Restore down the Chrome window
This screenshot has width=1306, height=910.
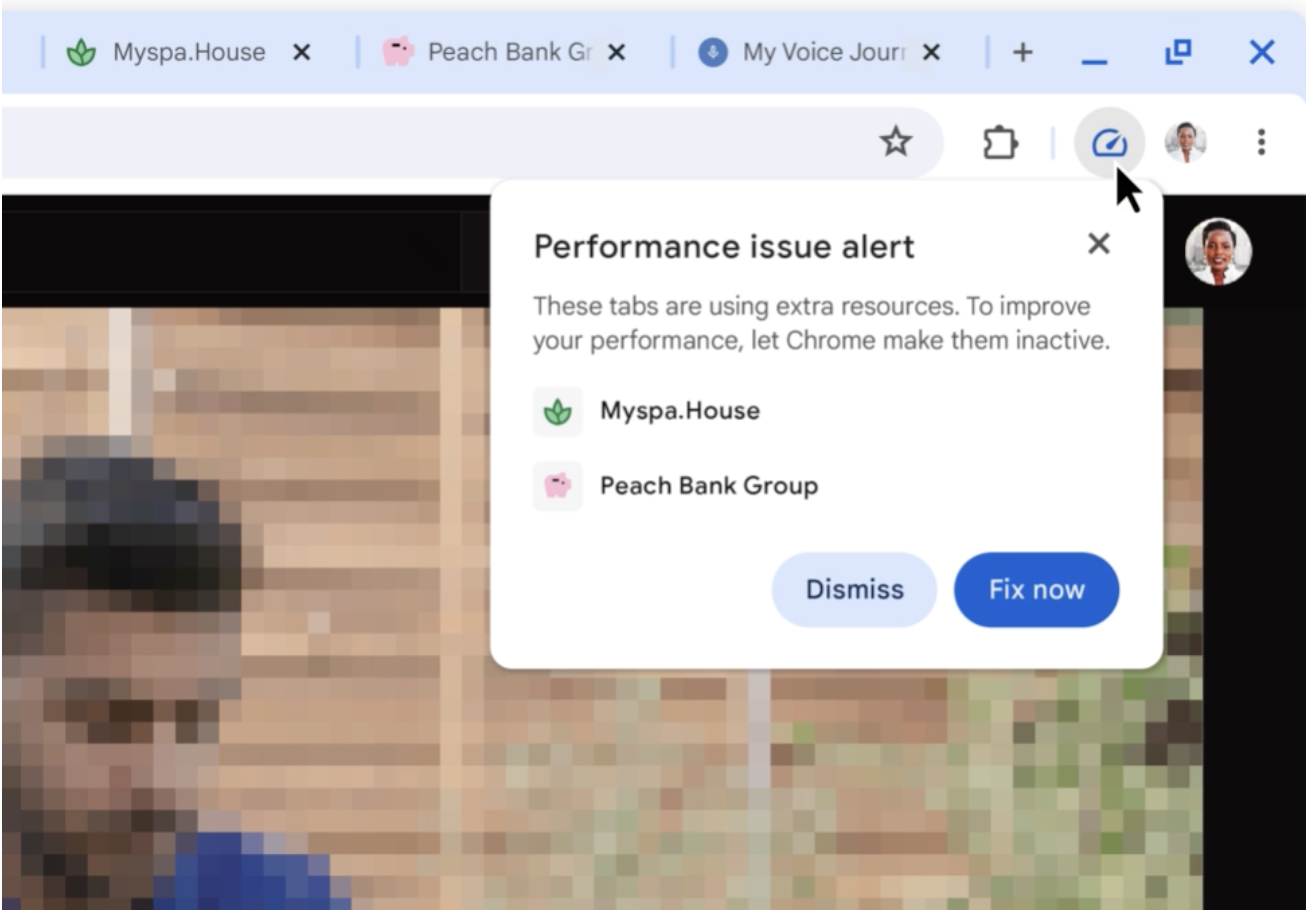point(1179,53)
